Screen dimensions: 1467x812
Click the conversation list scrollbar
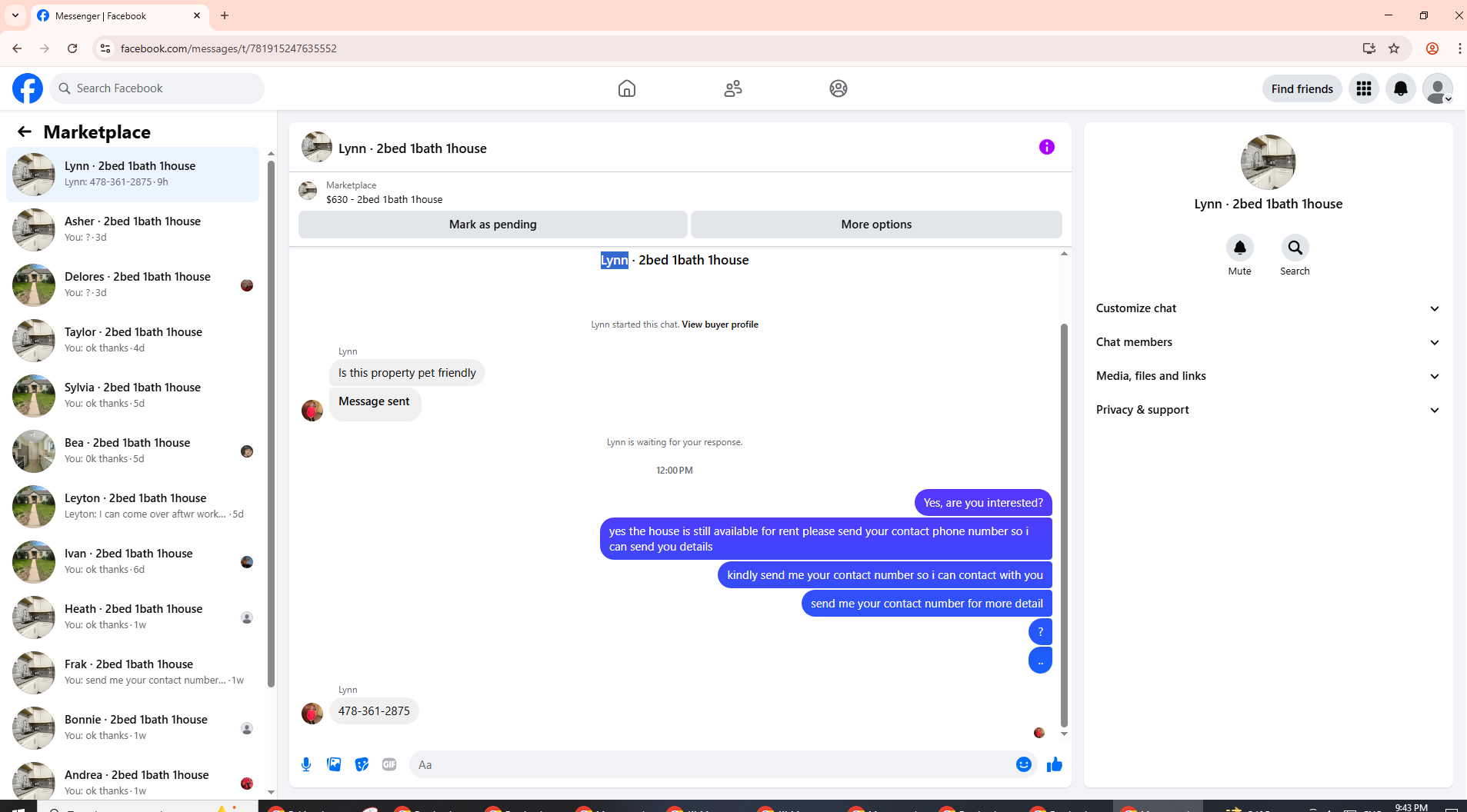tap(271, 424)
